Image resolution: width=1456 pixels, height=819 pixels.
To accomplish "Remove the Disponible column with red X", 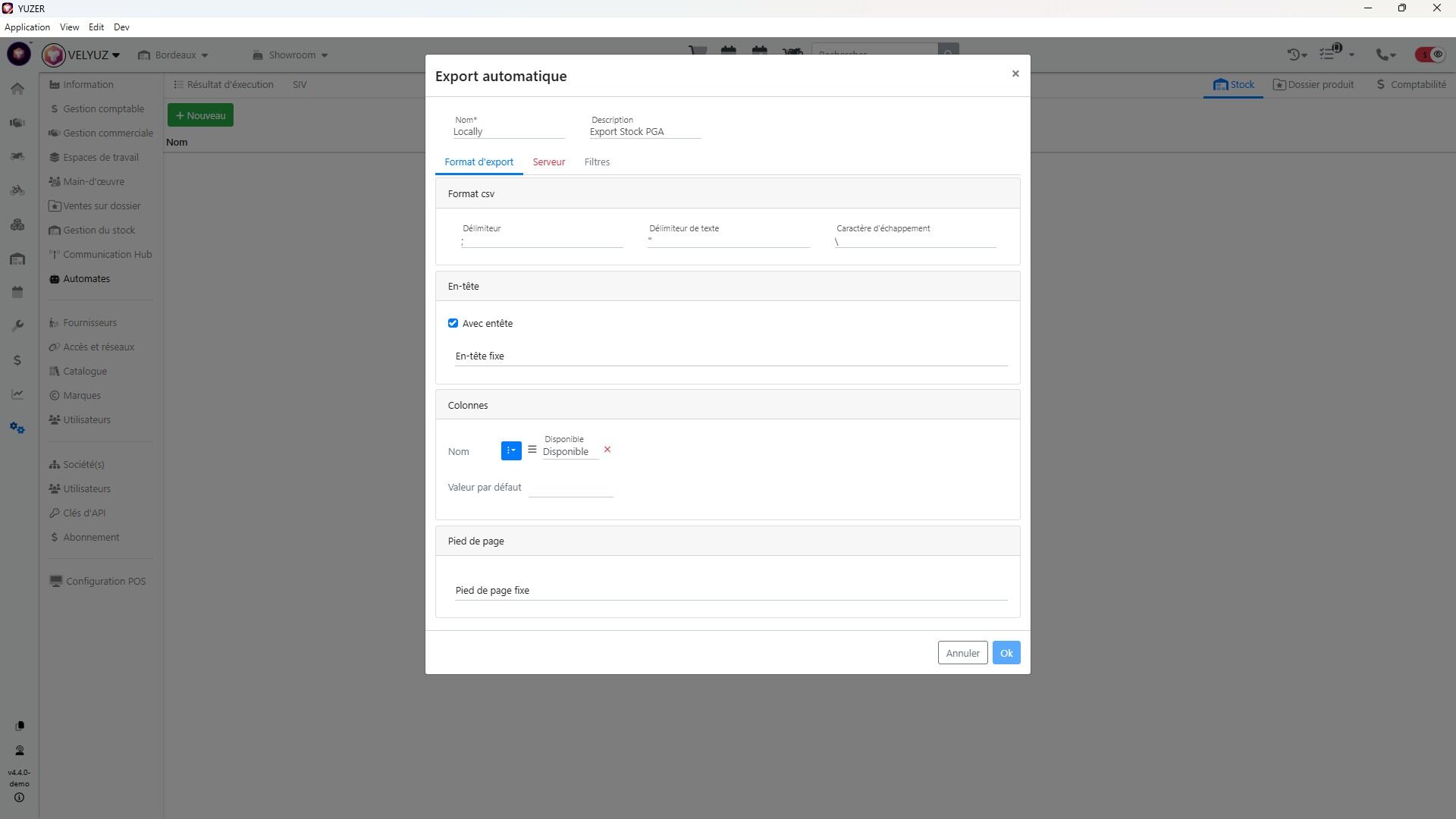I will 607,450.
